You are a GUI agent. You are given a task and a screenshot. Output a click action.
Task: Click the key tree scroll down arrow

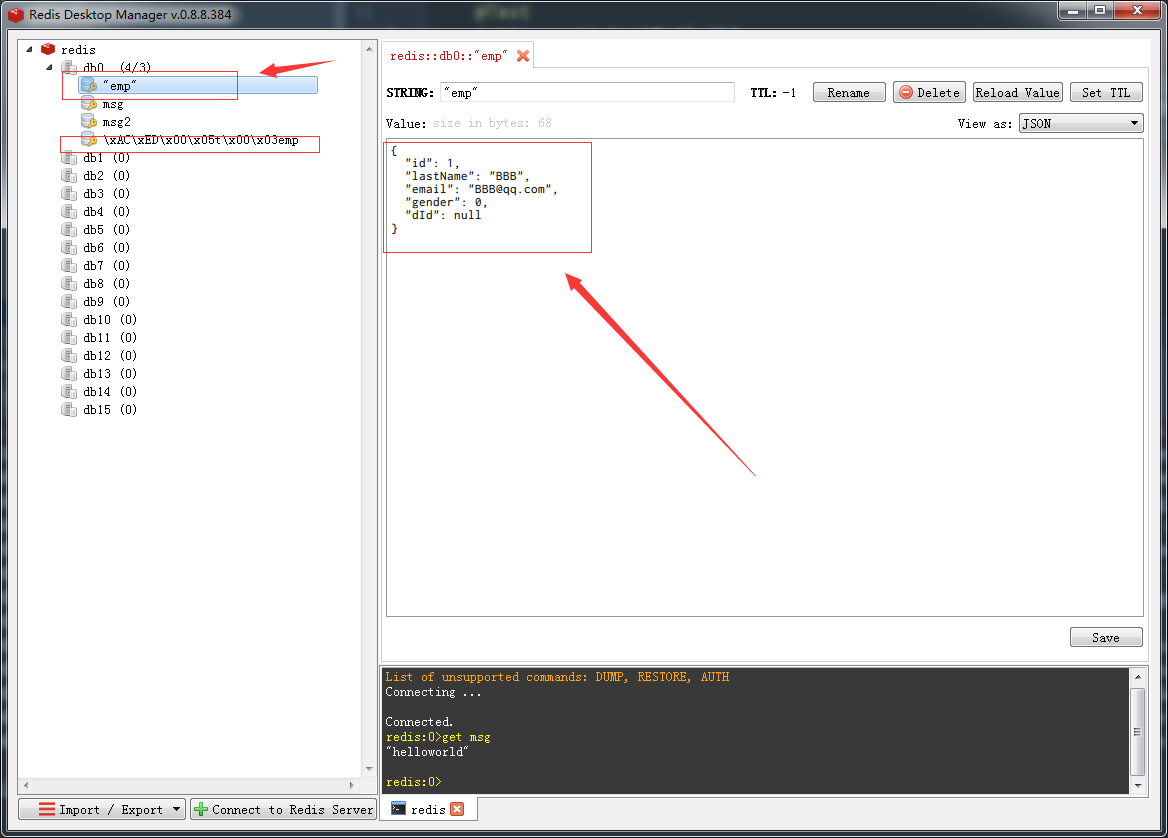click(369, 769)
